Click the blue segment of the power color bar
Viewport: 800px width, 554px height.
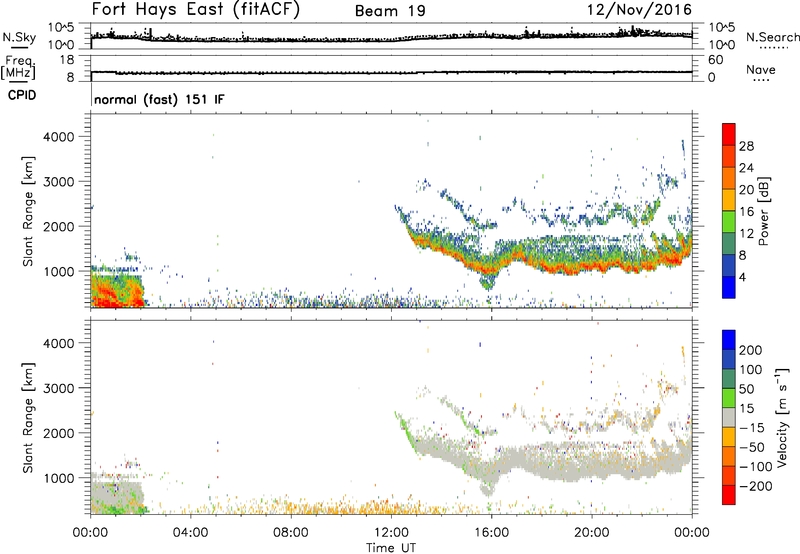pyautogui.click(x=729, y=287)
